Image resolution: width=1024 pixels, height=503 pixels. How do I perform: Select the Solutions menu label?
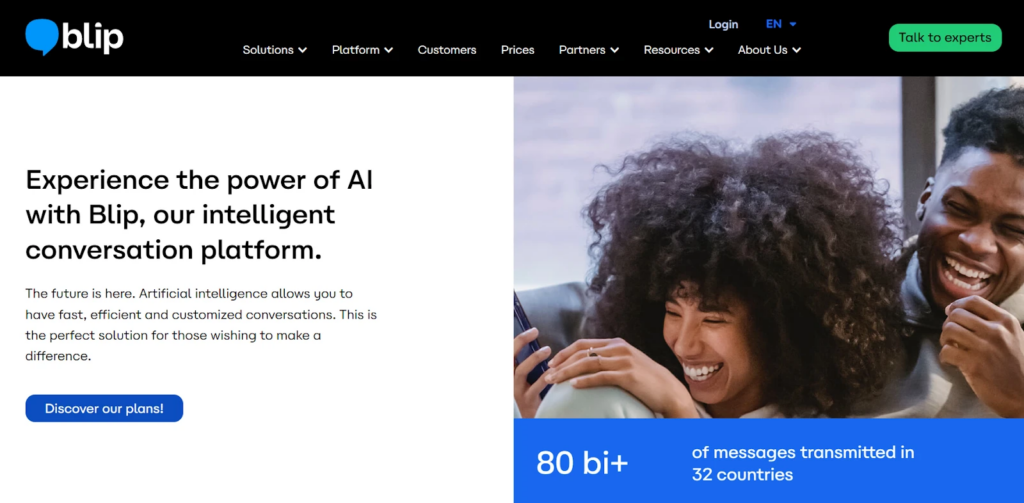tap(268, 50)
